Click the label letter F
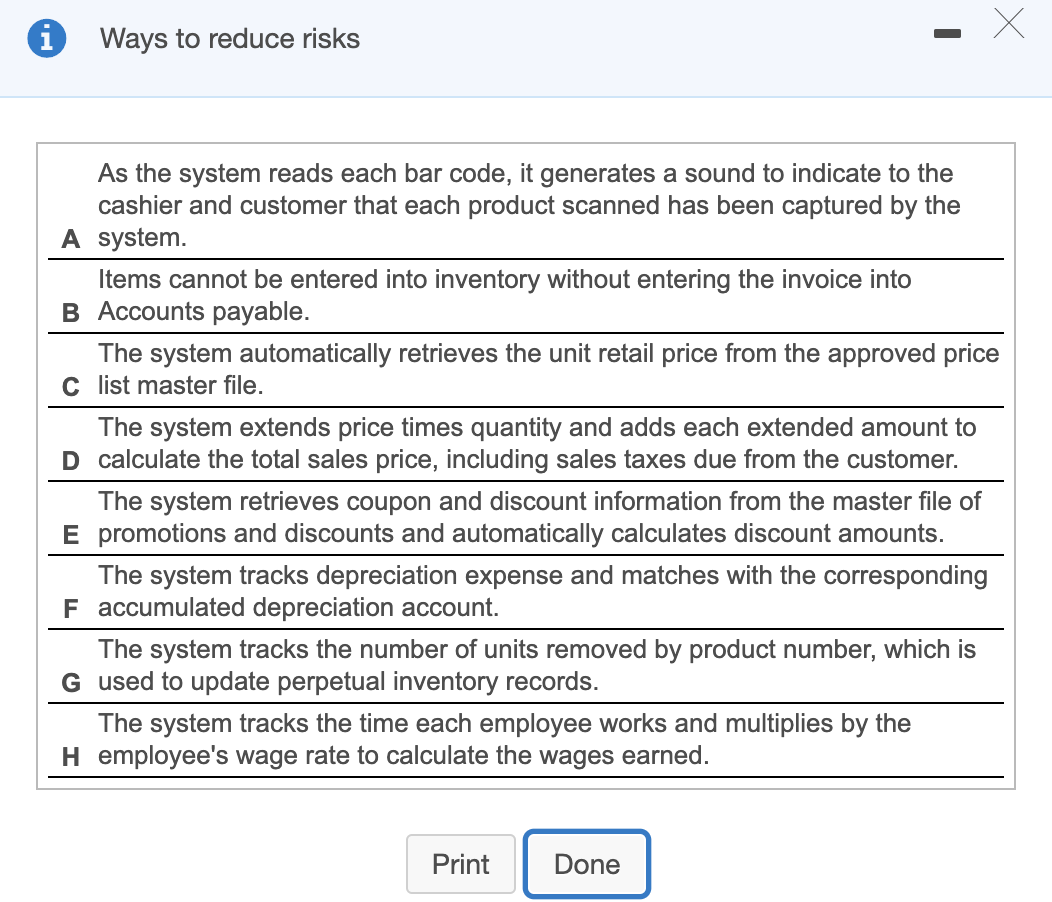The width and height of the screenshot is (1052, 902). [x=69, y=609]
